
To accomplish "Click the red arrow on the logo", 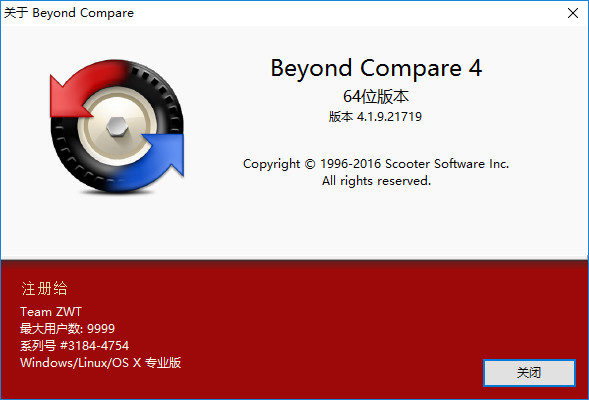I will 87,87.
